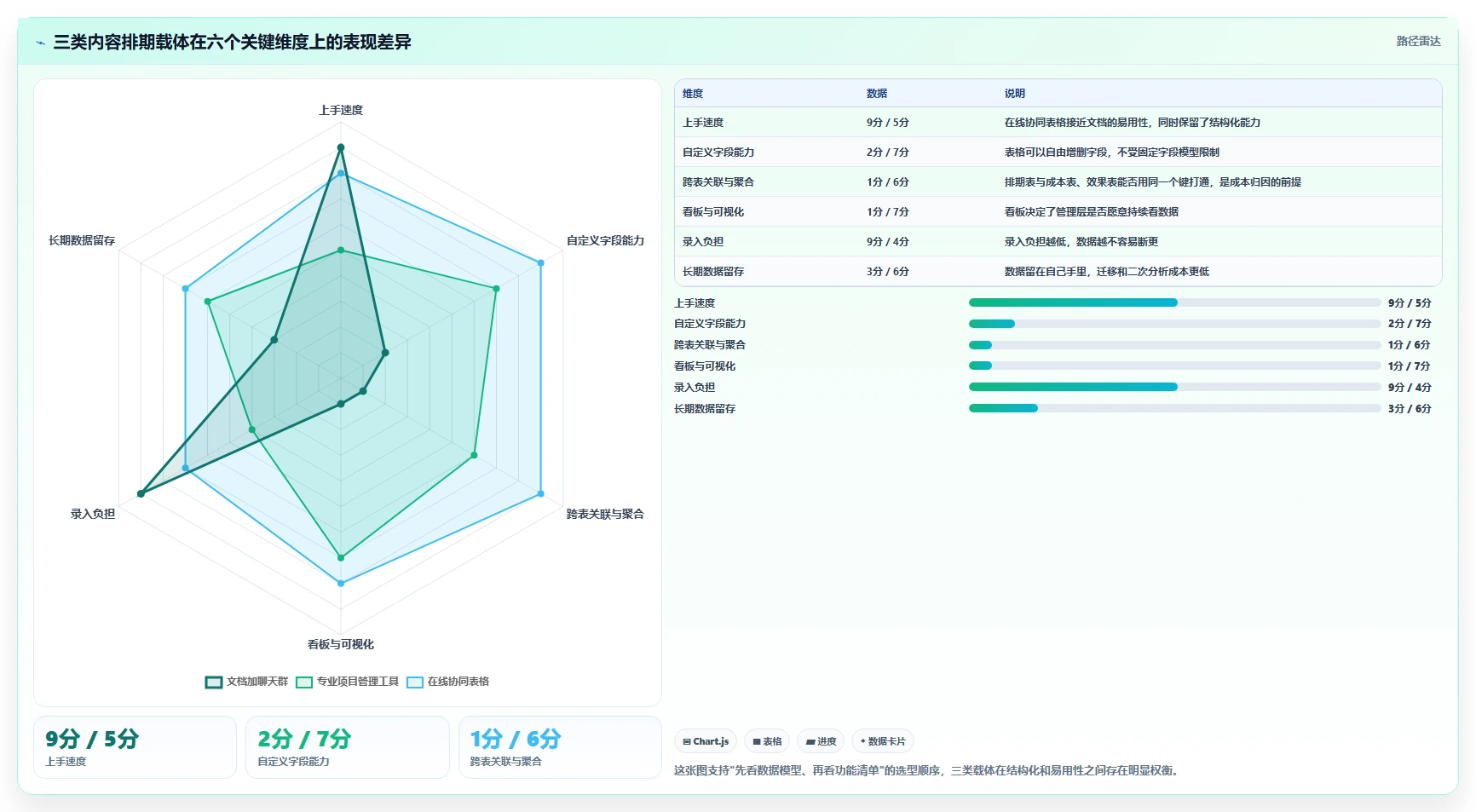
Task: Open the 9分 / 5分 上手速度 stat card
Action: pos(135,747)
